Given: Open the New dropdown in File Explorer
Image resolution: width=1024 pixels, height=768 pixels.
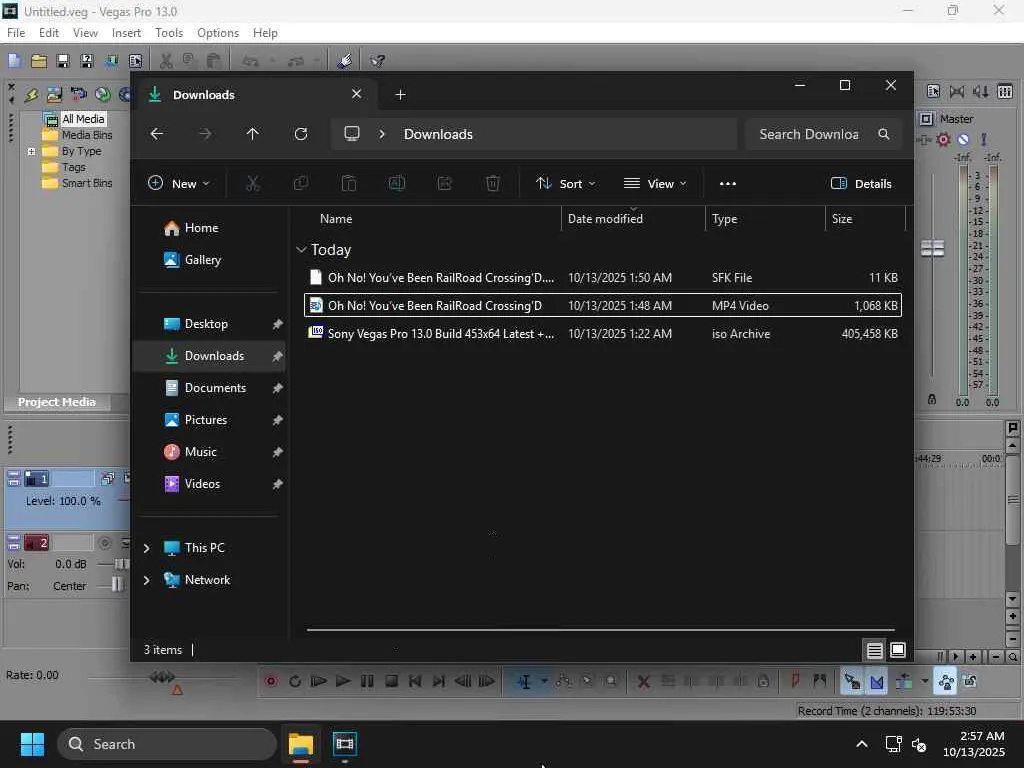Looking at the screenshot, I should [x=179, y=184].
